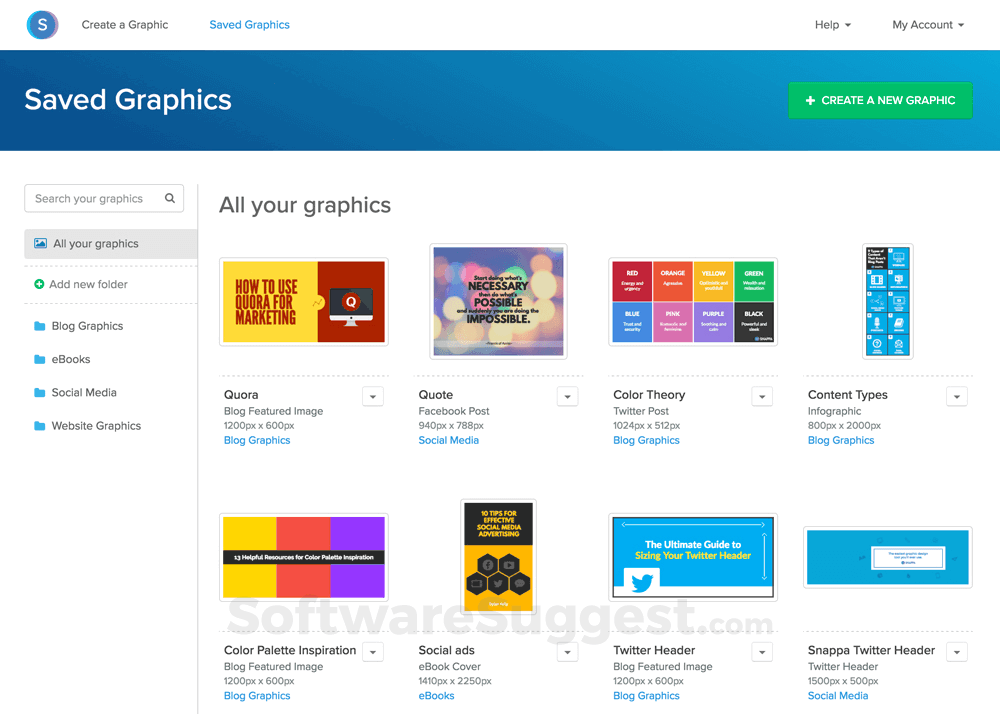Open the Social Media link under the Quote graphic
This screenshot has width=1000, height=714.
pyautogui.click(x=448, y=439)
